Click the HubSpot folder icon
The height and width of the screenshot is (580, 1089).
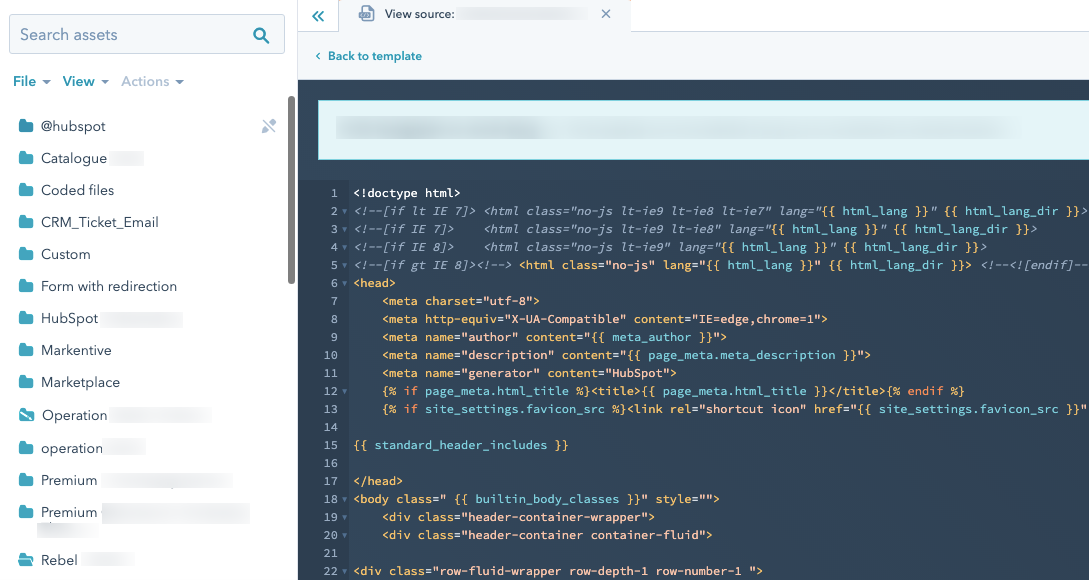tap(26, 317)
